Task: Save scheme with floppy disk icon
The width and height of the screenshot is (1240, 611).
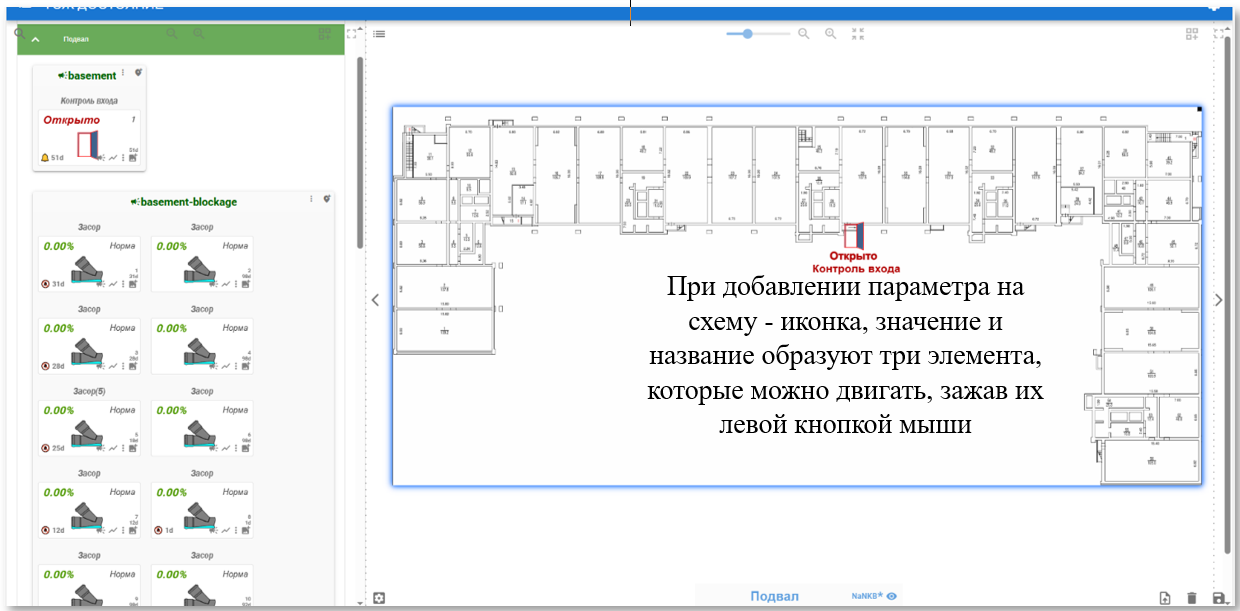Action: click(x=1218, y=598)
